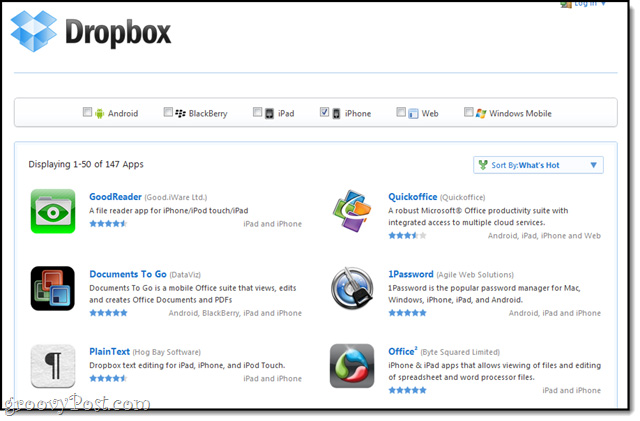Click the '(Byte Squared Limited)' developer text
Image resolution: width=640 pixels, height=421 pixels.
pos(460,352)
